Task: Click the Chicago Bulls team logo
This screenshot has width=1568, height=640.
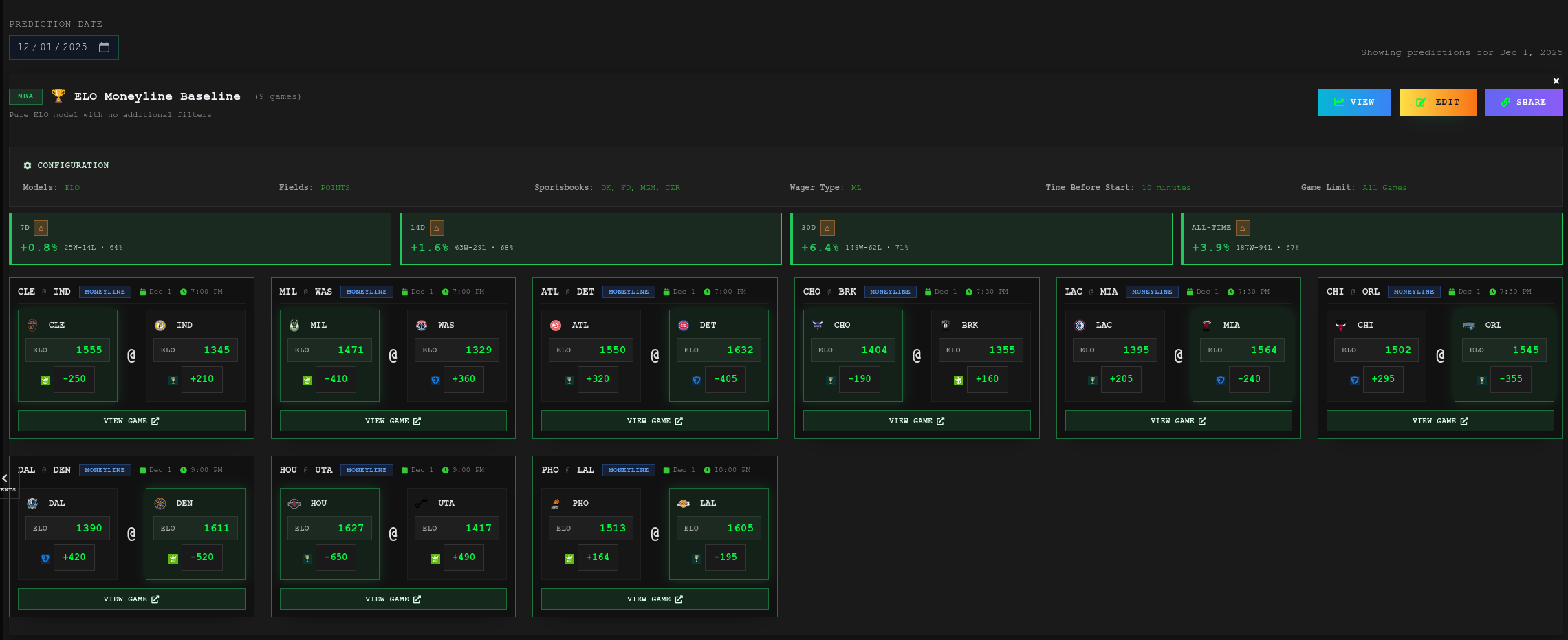Action: click(x=1341, y=326)
